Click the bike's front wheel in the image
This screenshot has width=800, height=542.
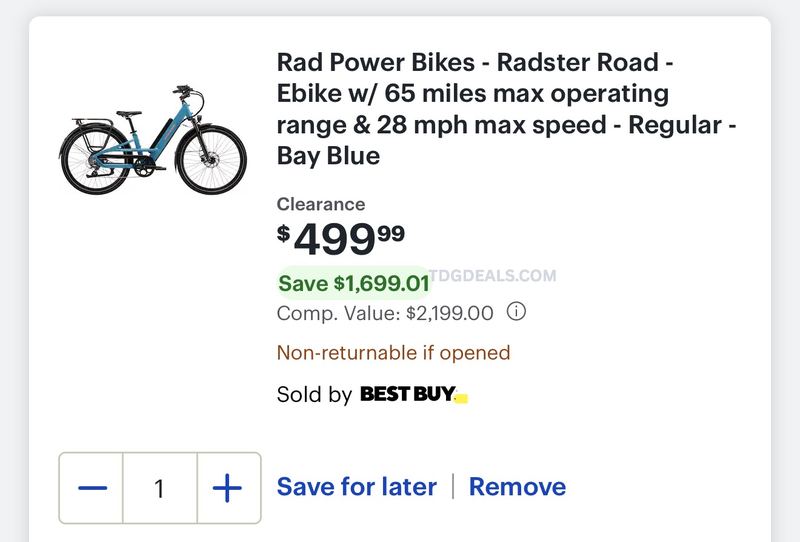click(211, 159)
